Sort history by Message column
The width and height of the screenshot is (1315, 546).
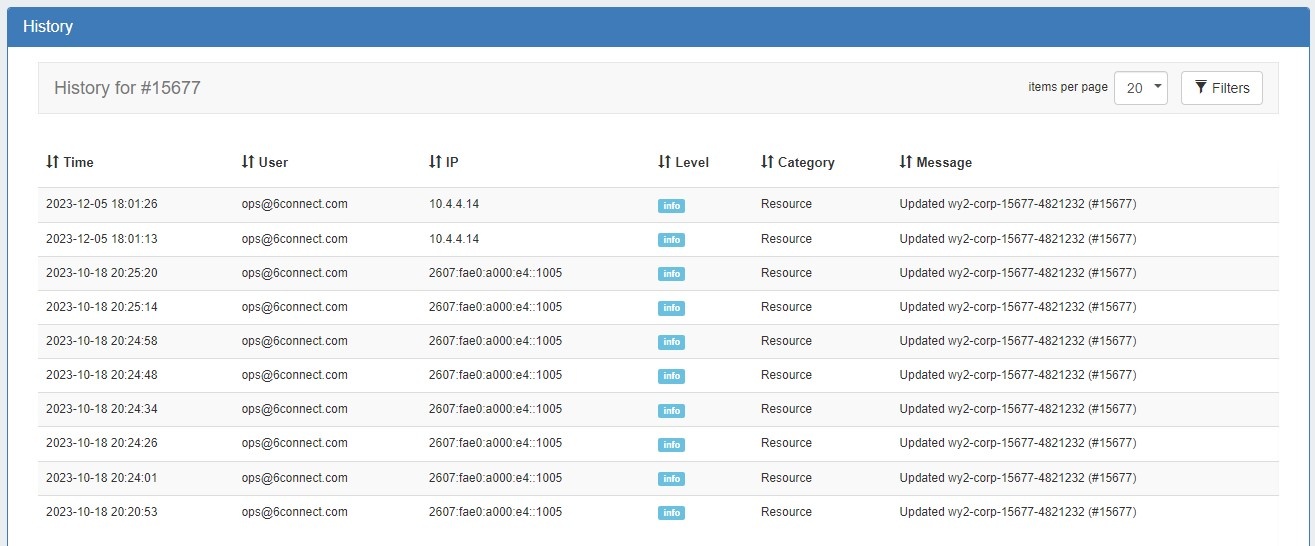click(x=936, y=162)
